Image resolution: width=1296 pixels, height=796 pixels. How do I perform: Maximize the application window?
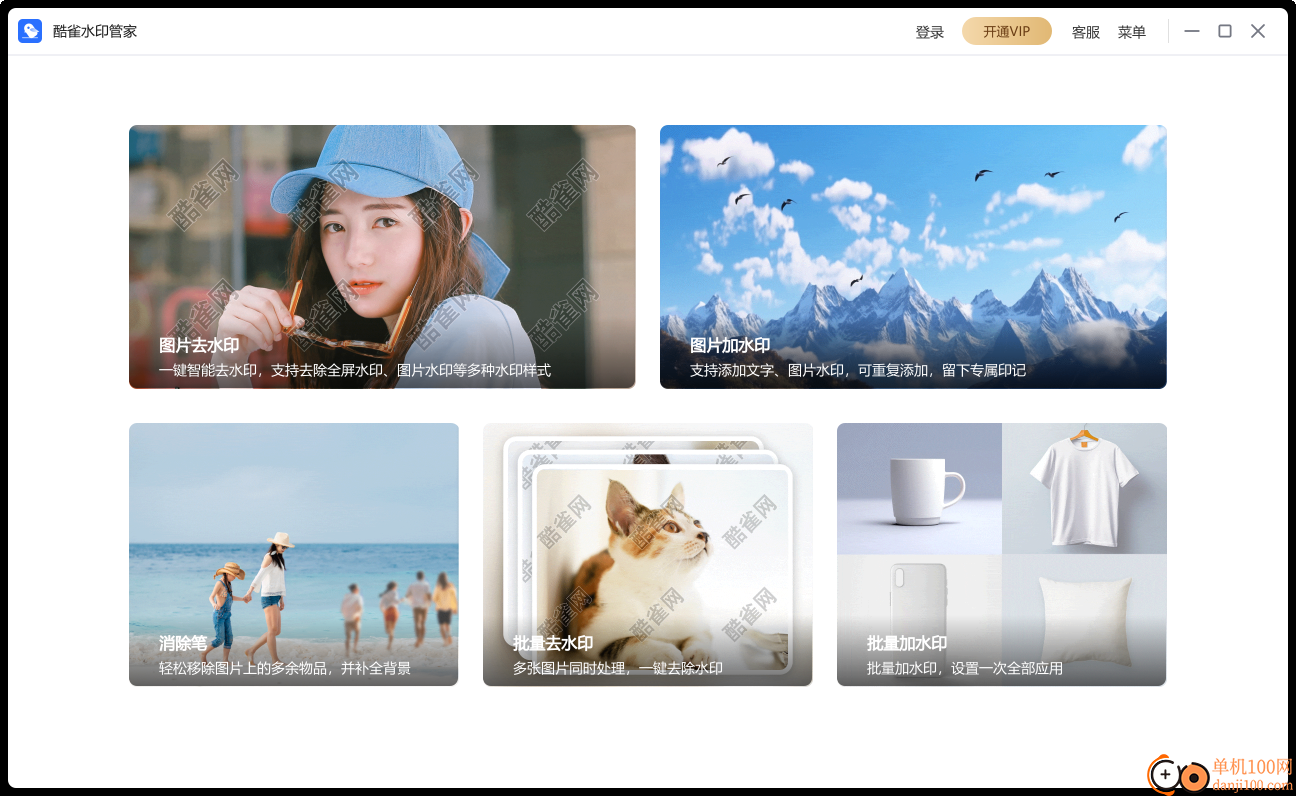(1225, 31)
